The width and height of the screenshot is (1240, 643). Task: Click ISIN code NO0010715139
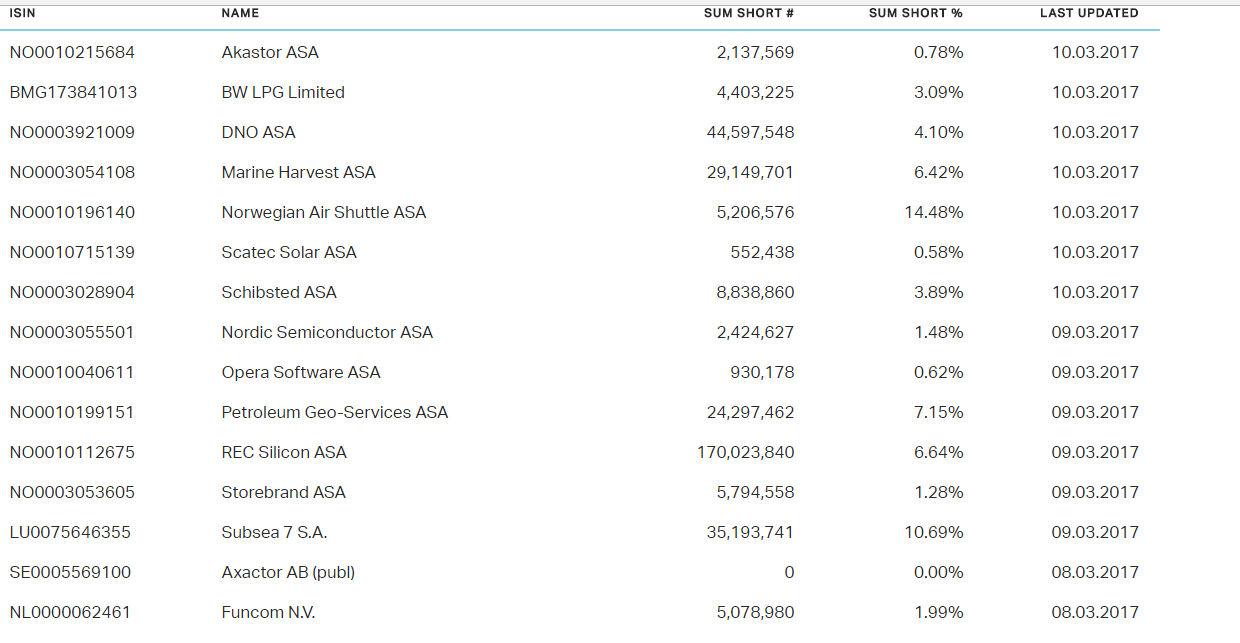(72, 252)
